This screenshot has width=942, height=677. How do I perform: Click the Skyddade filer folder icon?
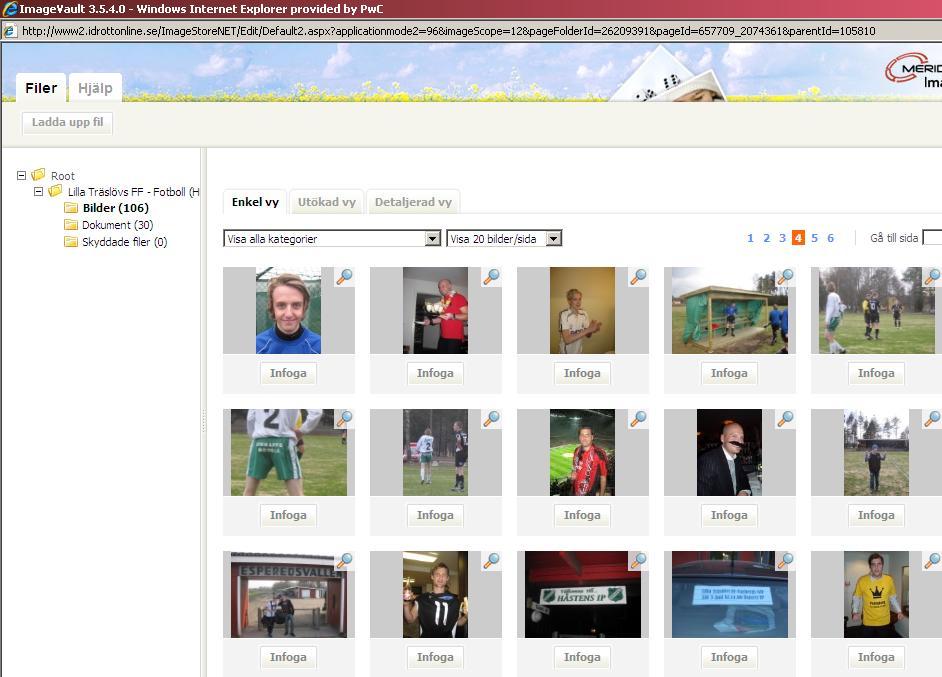click(x=71, y=241)
